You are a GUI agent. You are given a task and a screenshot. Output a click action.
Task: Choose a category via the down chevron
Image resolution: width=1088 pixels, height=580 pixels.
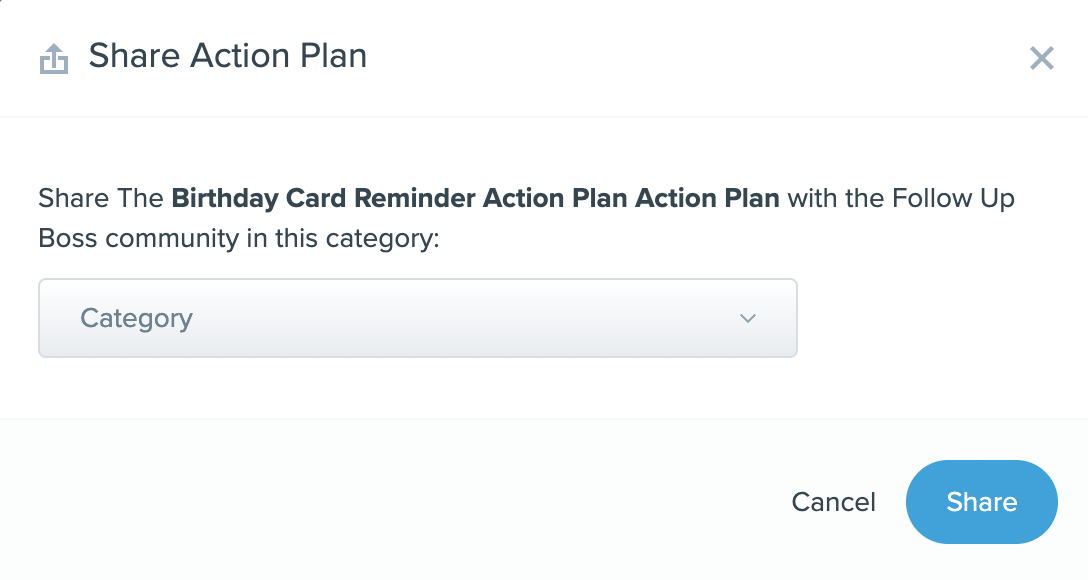coord(747,318)
